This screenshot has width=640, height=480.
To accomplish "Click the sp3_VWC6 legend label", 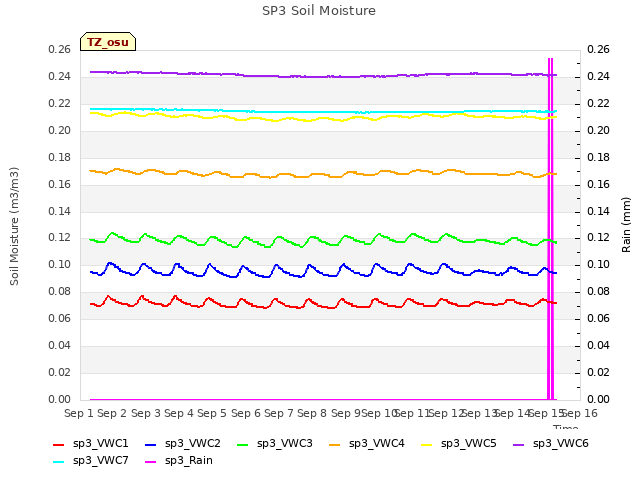I will pyautogui.click(x=560, y=443).
